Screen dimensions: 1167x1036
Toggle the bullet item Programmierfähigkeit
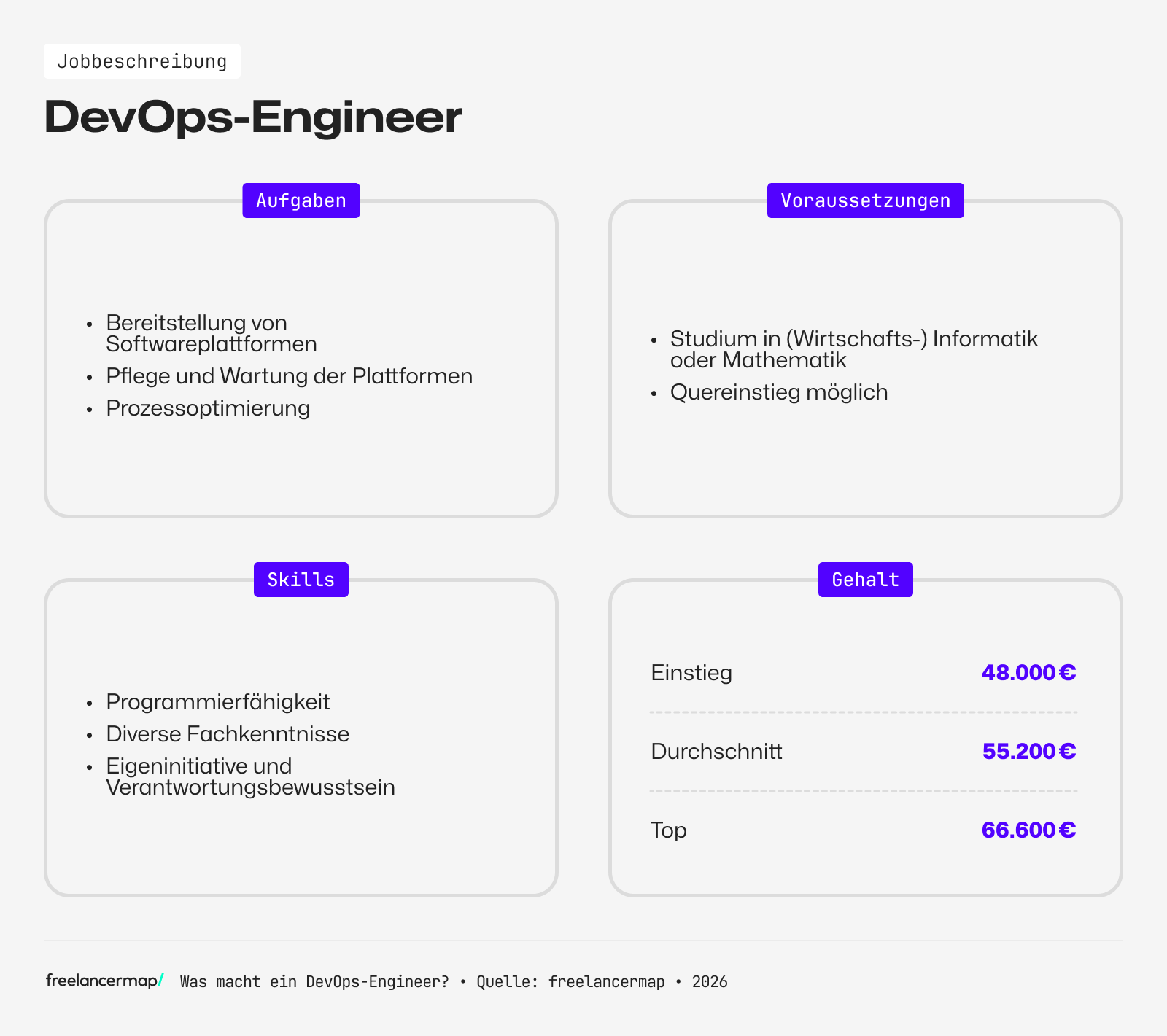(217, 701)
